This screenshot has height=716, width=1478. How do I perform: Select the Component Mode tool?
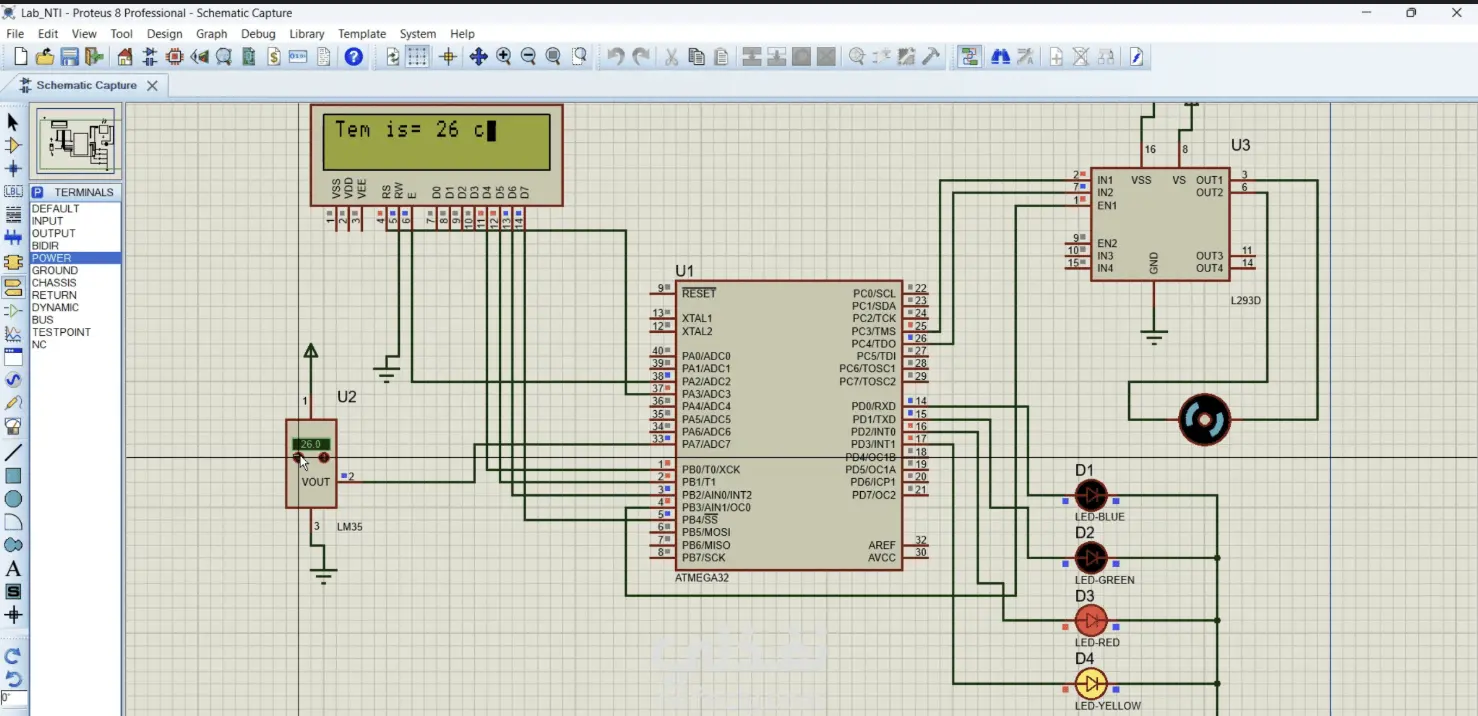click(x=13, y=145)
